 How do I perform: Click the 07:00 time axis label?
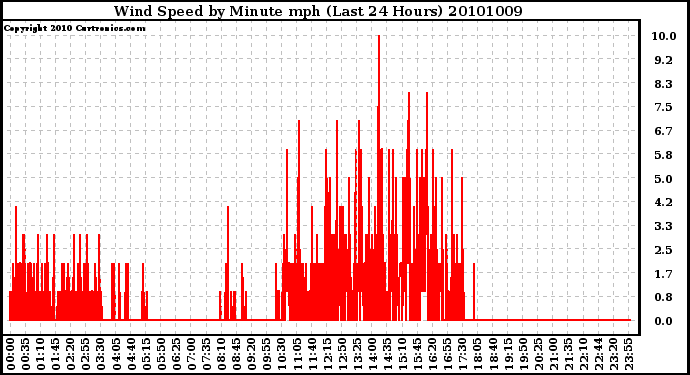tap(191, 355)
